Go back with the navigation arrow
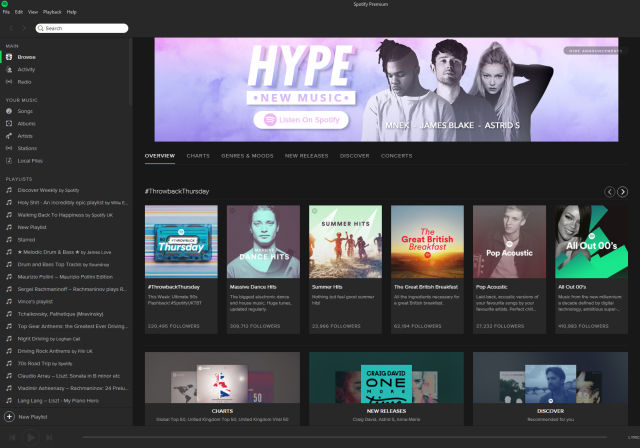The height and width of the screenshot is (448, 640). click(11, 28)
